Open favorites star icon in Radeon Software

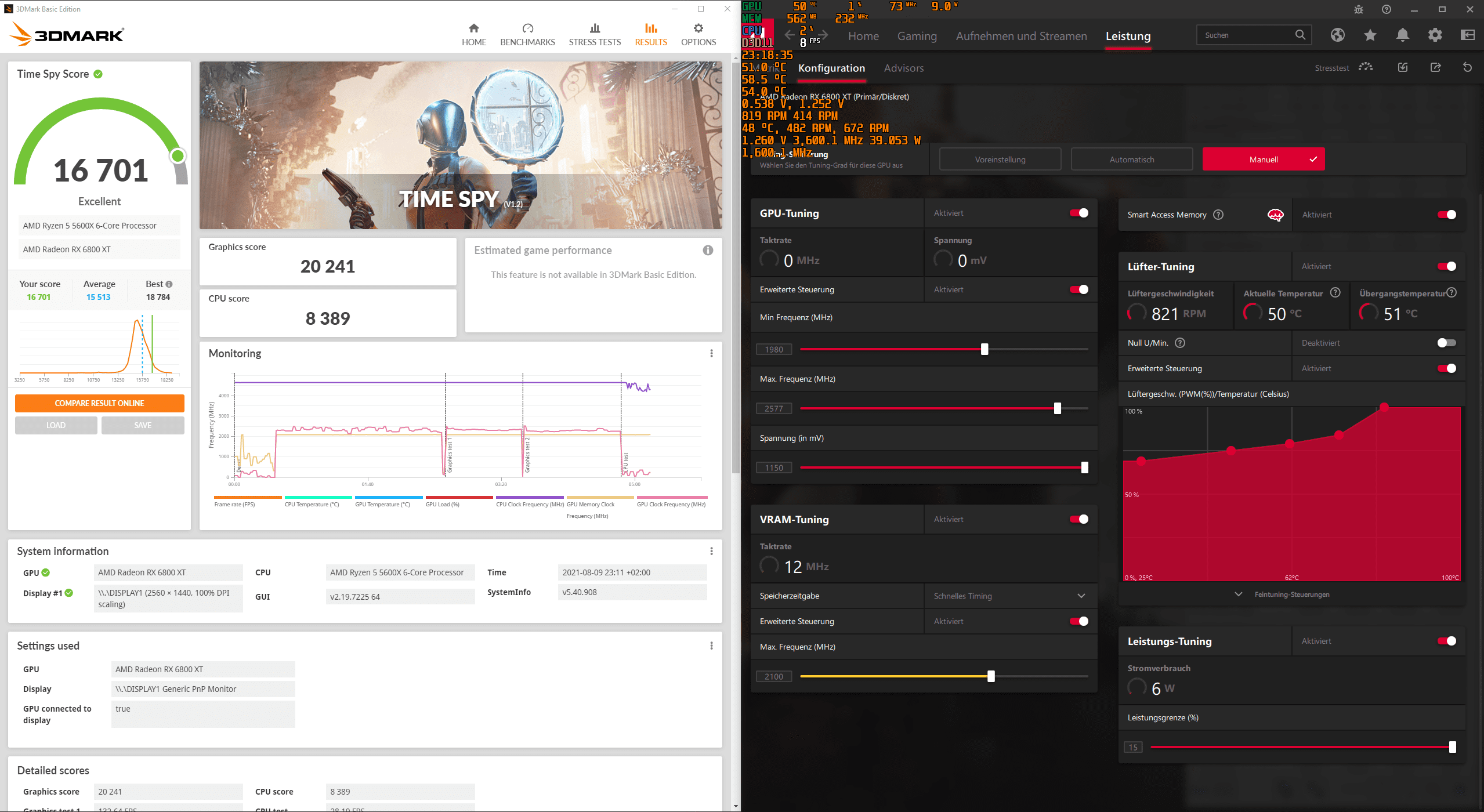tap(1370, 35)
